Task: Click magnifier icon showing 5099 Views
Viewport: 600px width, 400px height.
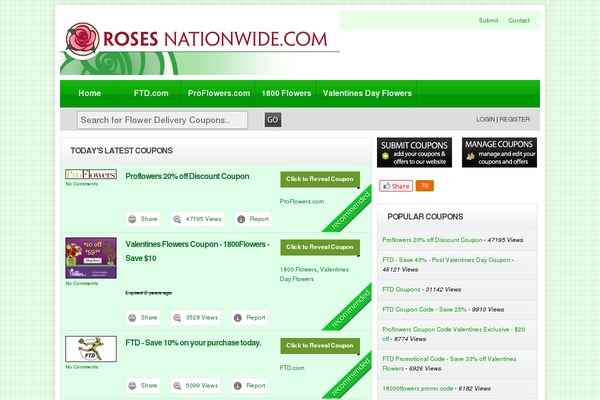Action: [x=177, y=385]
